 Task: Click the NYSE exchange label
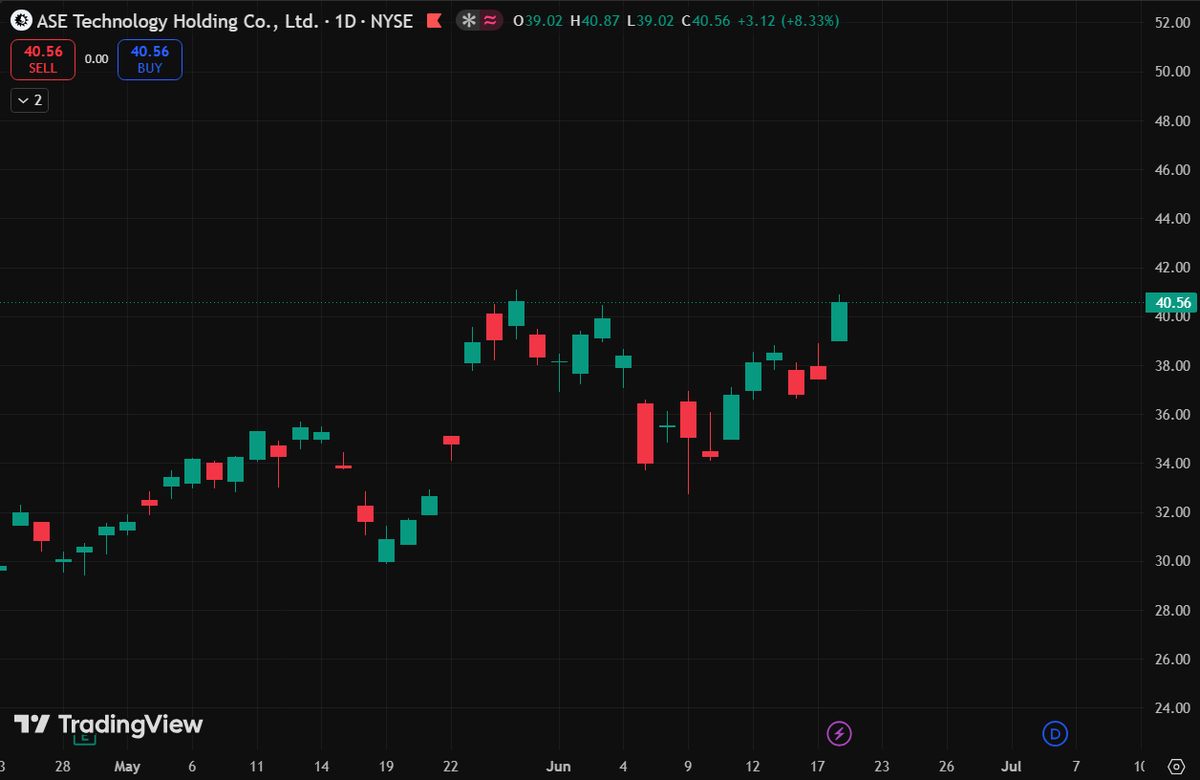coord(392,21)
